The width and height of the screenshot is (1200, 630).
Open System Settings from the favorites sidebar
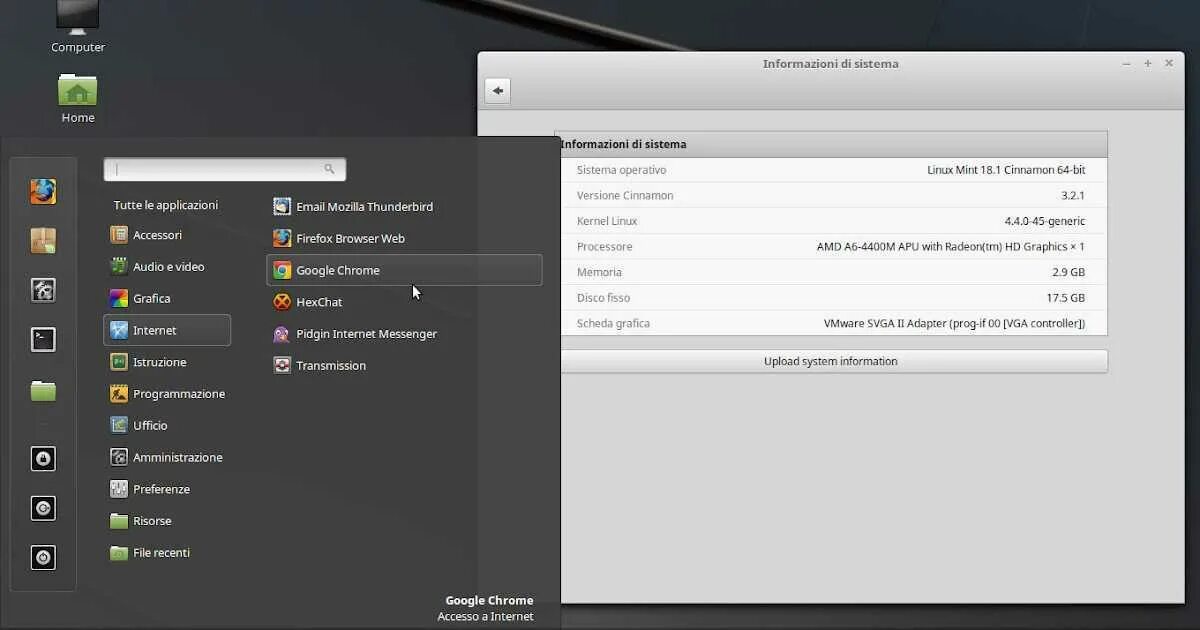43,290
